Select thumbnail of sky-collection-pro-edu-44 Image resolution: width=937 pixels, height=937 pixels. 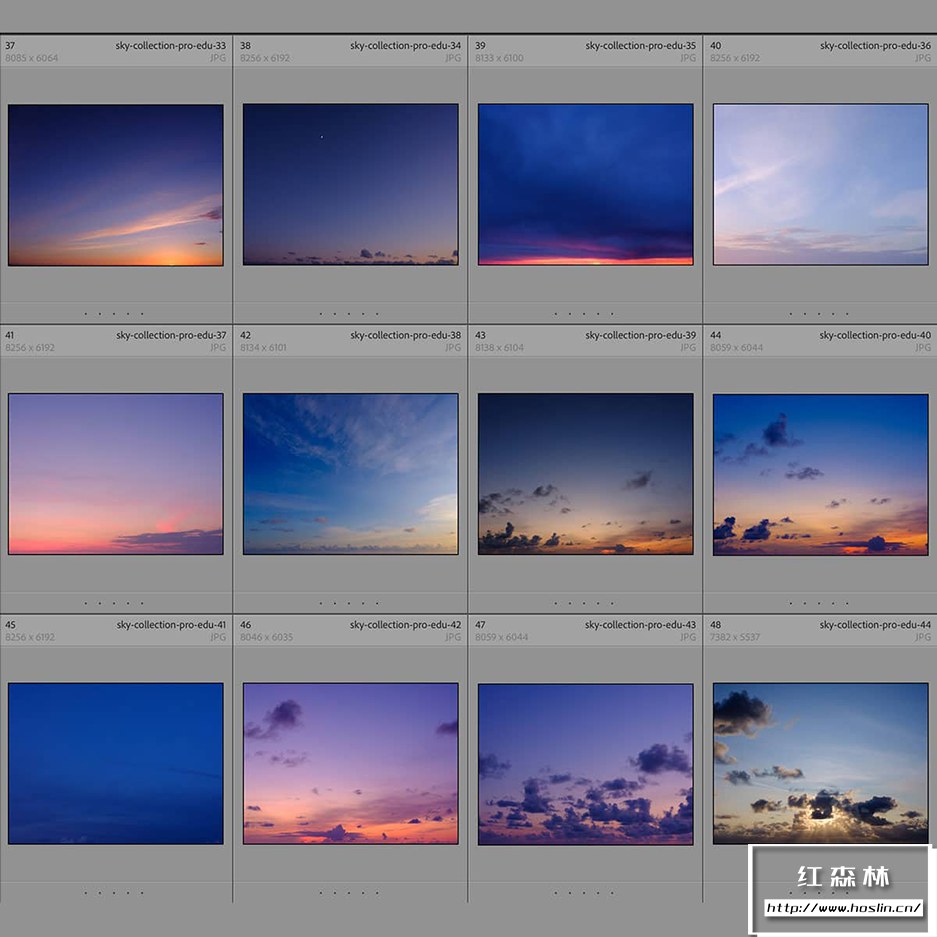coord(820,764)
